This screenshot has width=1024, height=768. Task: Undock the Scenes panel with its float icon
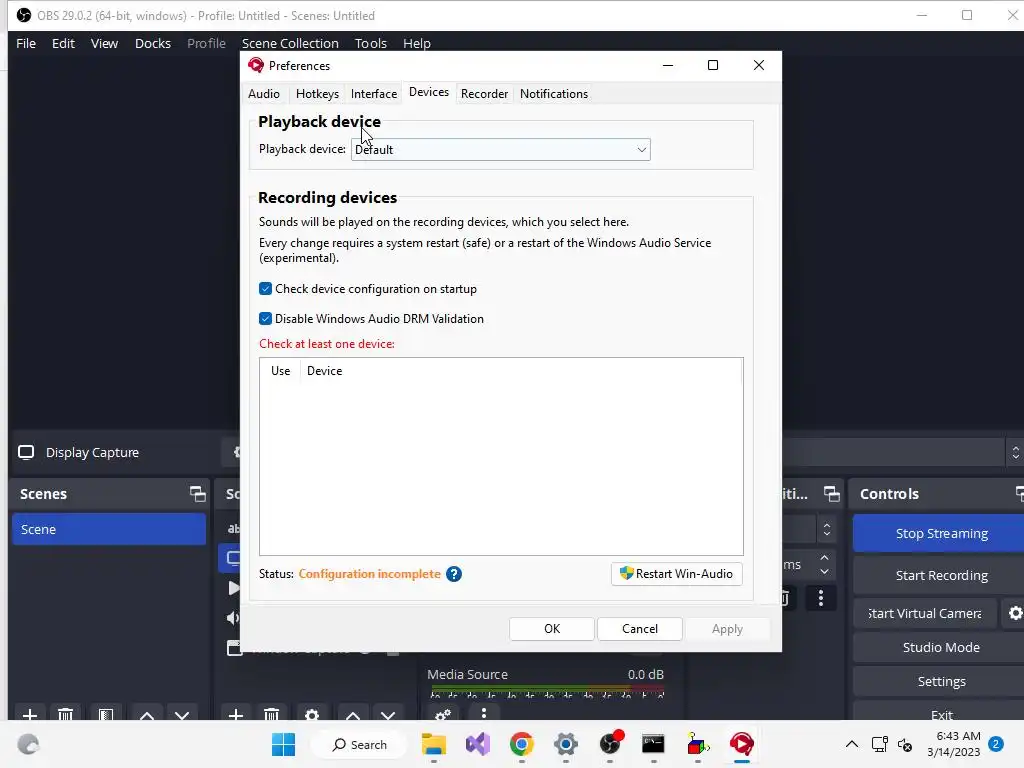(197, 494)
